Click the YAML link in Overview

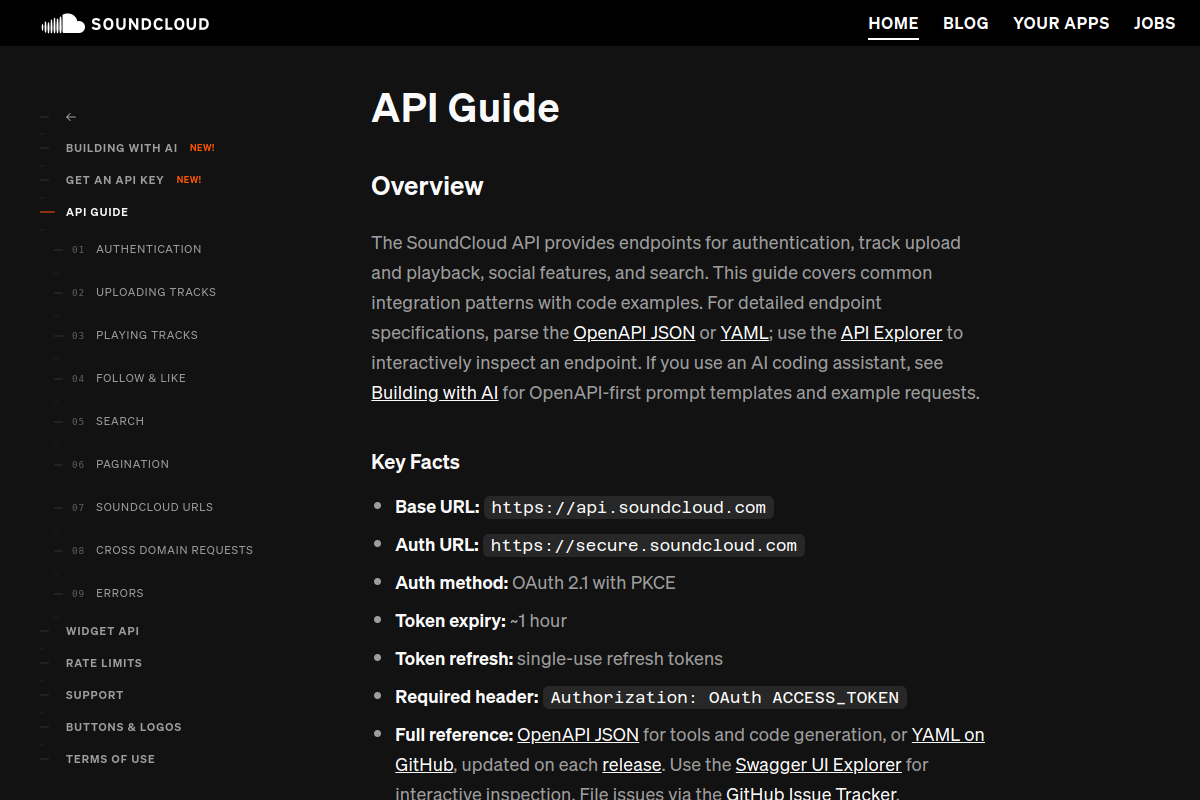744,333
